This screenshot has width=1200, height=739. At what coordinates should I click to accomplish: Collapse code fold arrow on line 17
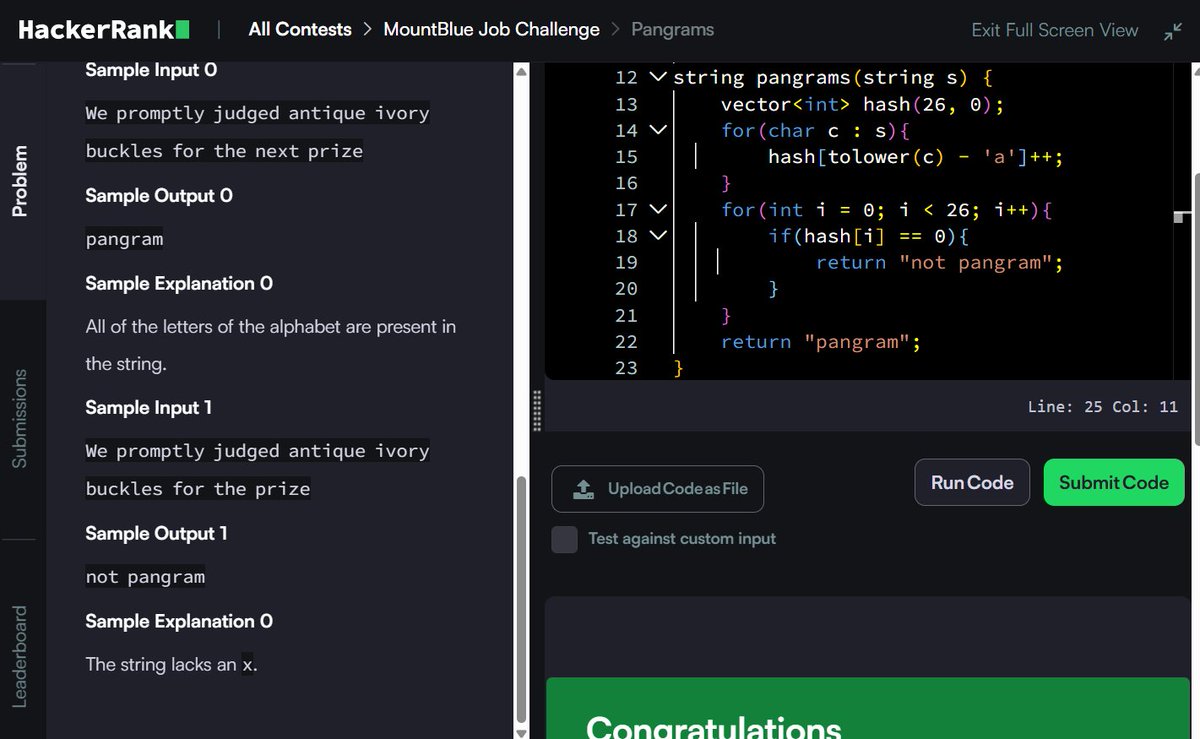coord(657,209)
